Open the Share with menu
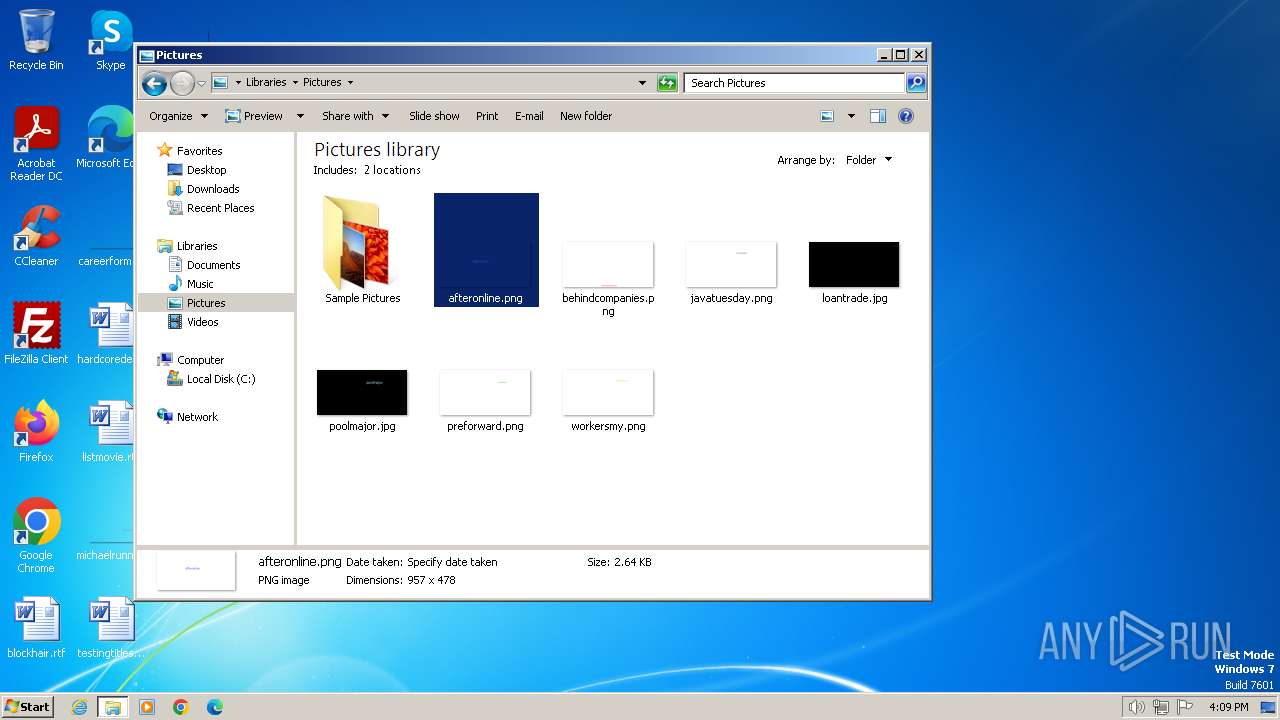The height and width of the screenshot is (720, 1280). [355, 116]
